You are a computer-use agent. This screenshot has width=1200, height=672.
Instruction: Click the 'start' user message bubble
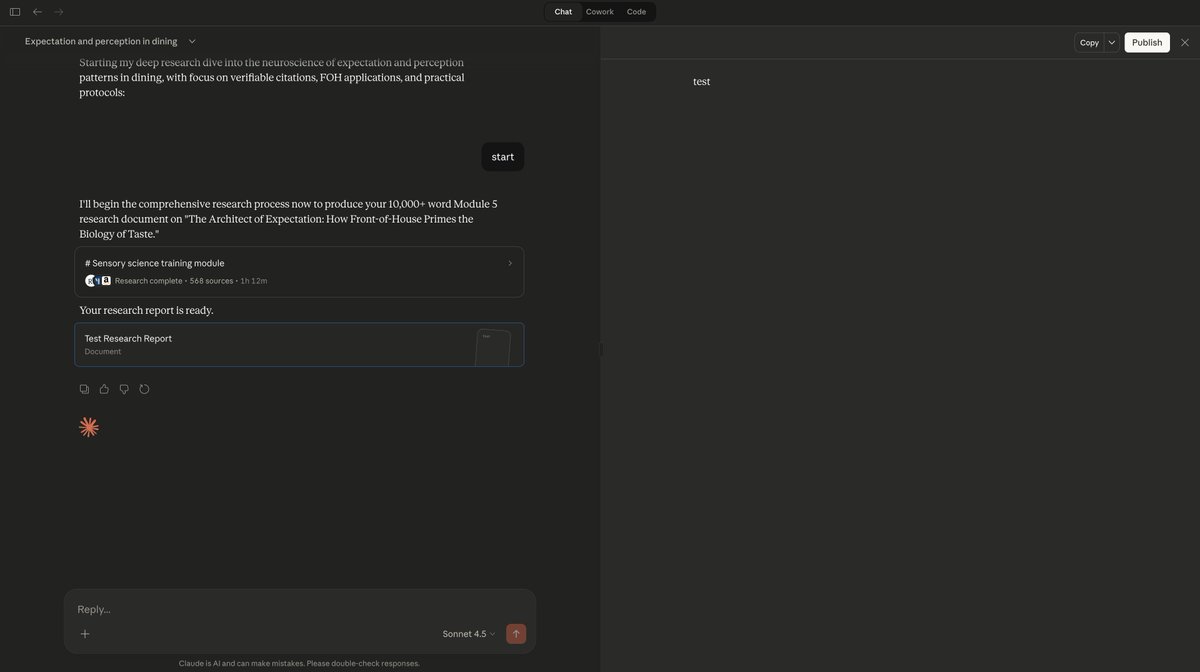click(503, 157)
